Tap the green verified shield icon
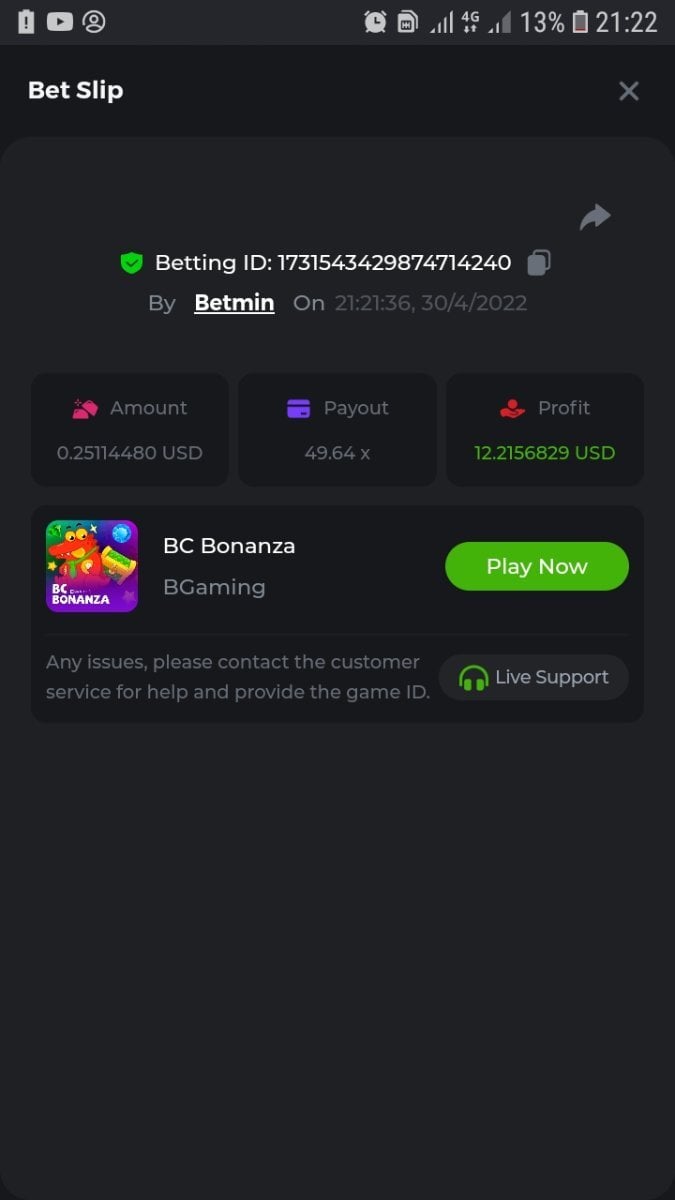This screenshot has width=675, height=1200. tap(131, 263)
